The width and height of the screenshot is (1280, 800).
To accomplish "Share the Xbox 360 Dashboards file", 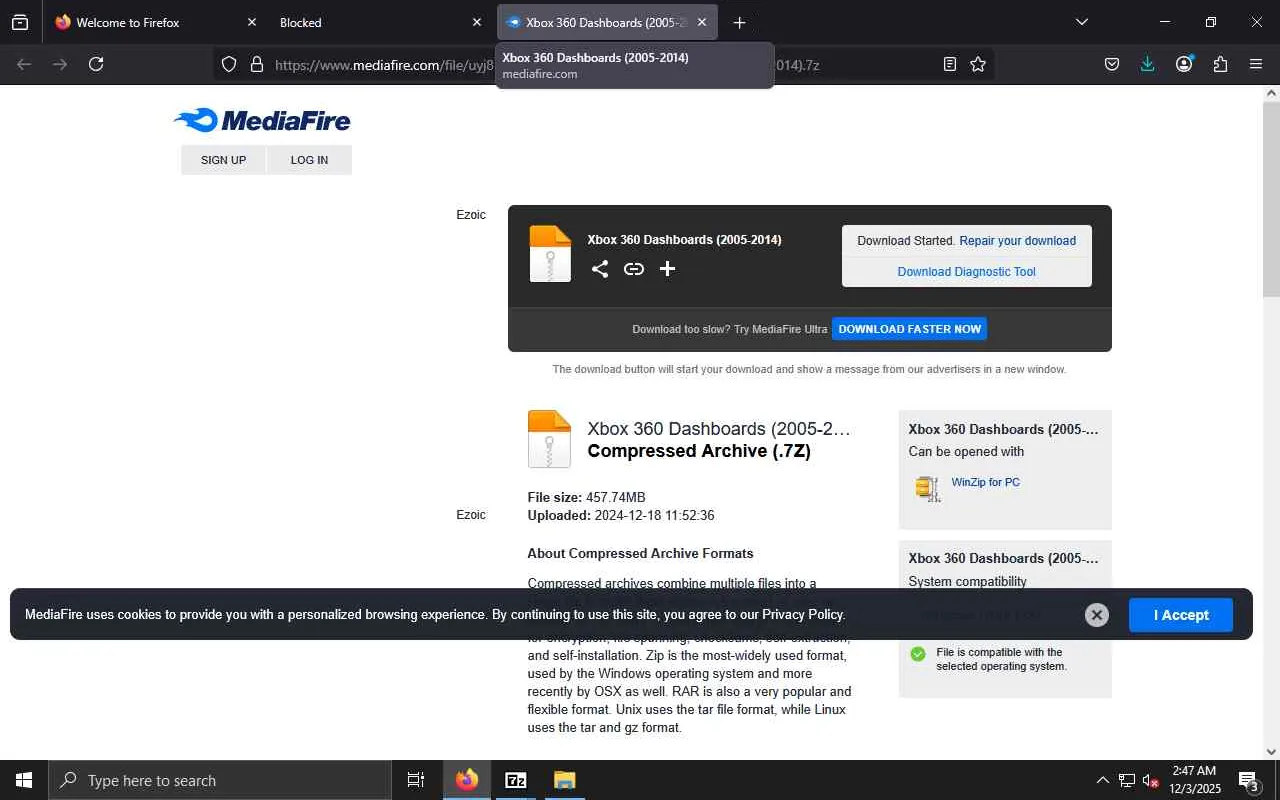I will [600, 268].
